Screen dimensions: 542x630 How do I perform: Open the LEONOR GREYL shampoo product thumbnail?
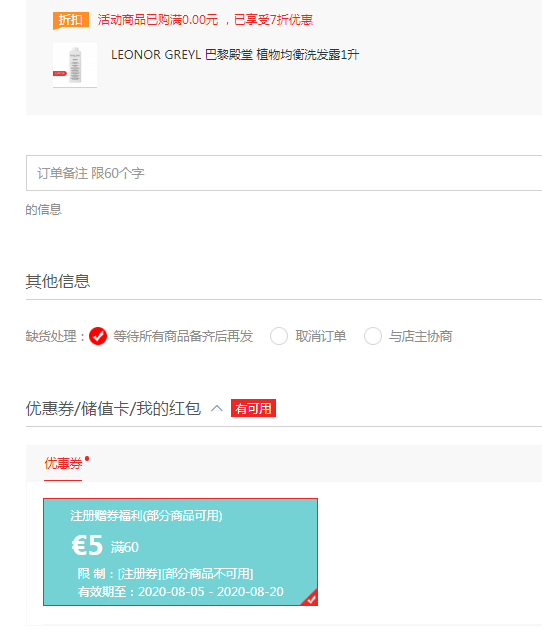point(75,65)
